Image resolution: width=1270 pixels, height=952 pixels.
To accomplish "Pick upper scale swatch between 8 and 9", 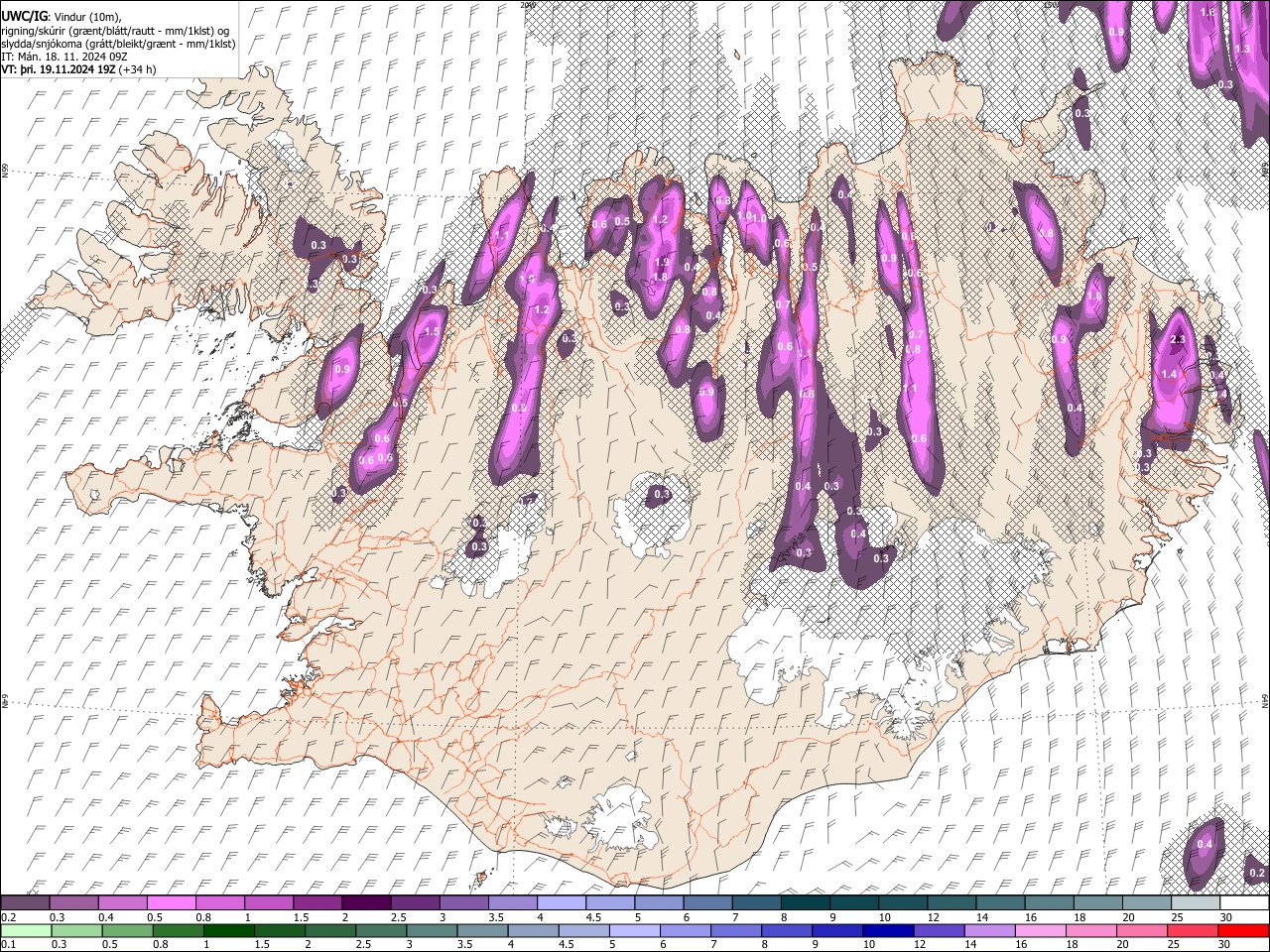I will (x=805, y=903).
